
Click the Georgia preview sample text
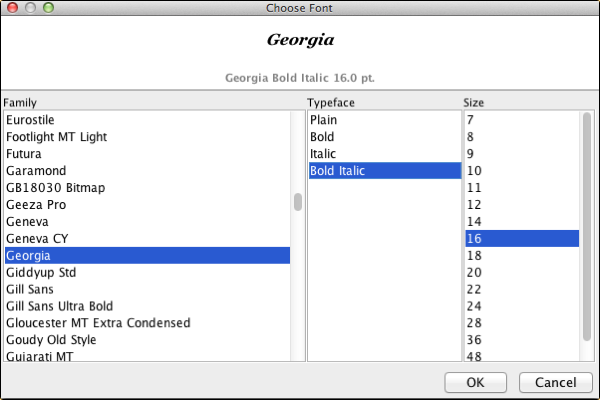[300, 40]
